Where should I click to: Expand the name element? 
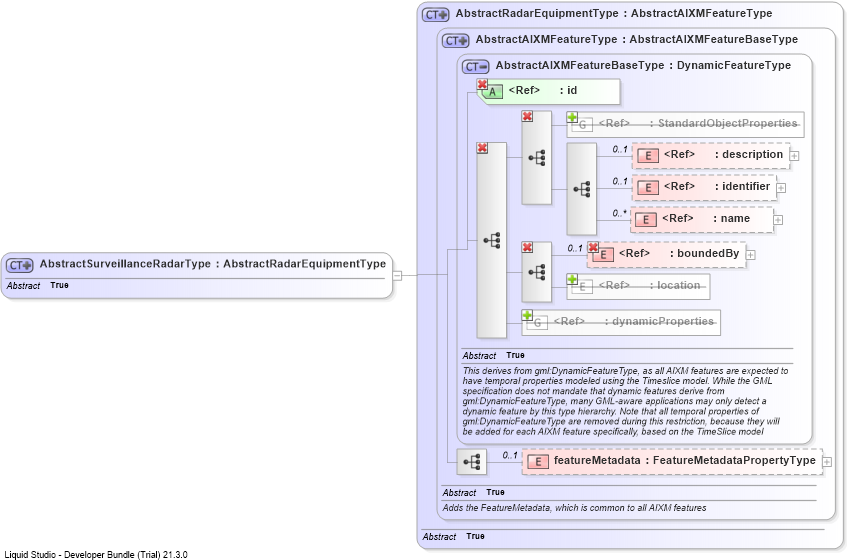tap(778, 220)
